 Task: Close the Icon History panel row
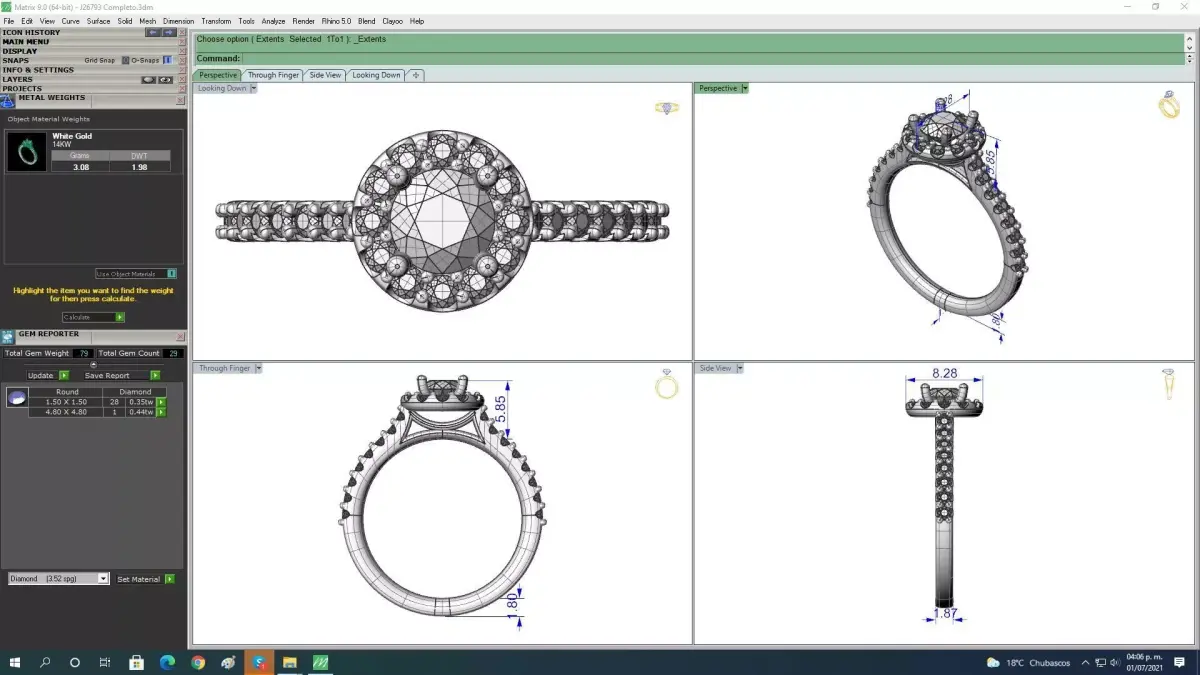[x=182, y=32]
